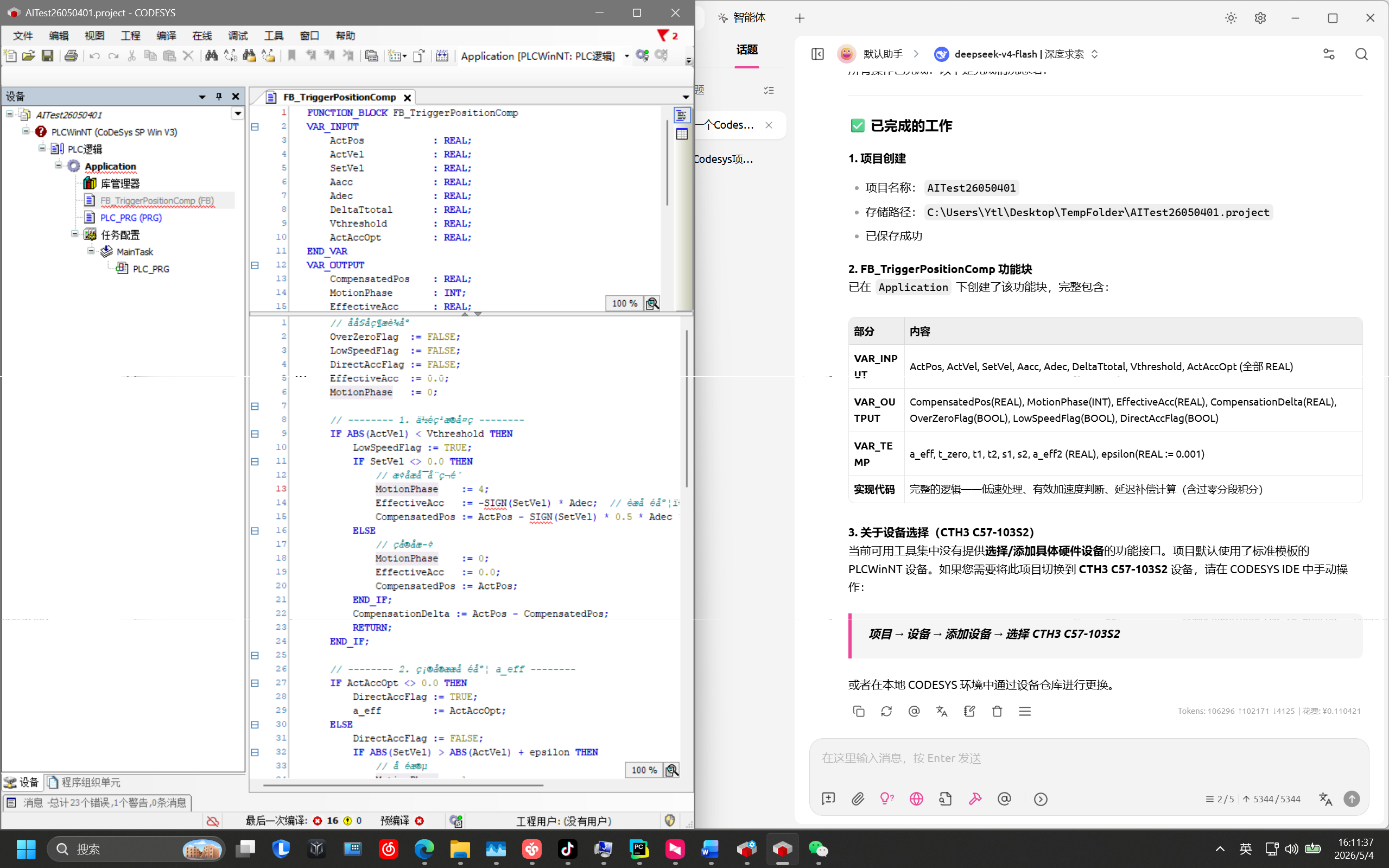
Task: Toggle web search with the globe icon
Action: pos(917,799)
